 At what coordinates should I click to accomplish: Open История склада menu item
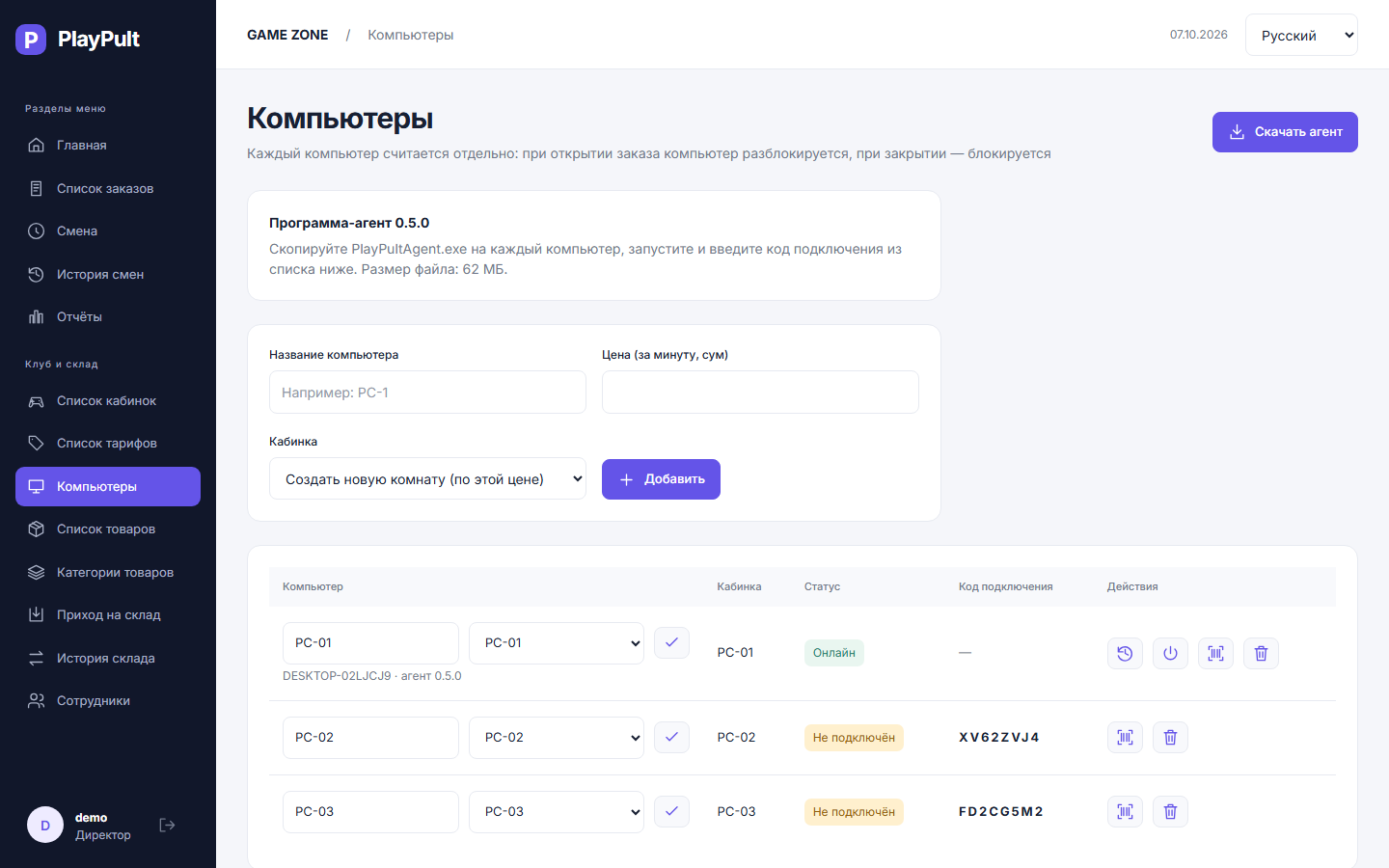[x=108, y=658]
